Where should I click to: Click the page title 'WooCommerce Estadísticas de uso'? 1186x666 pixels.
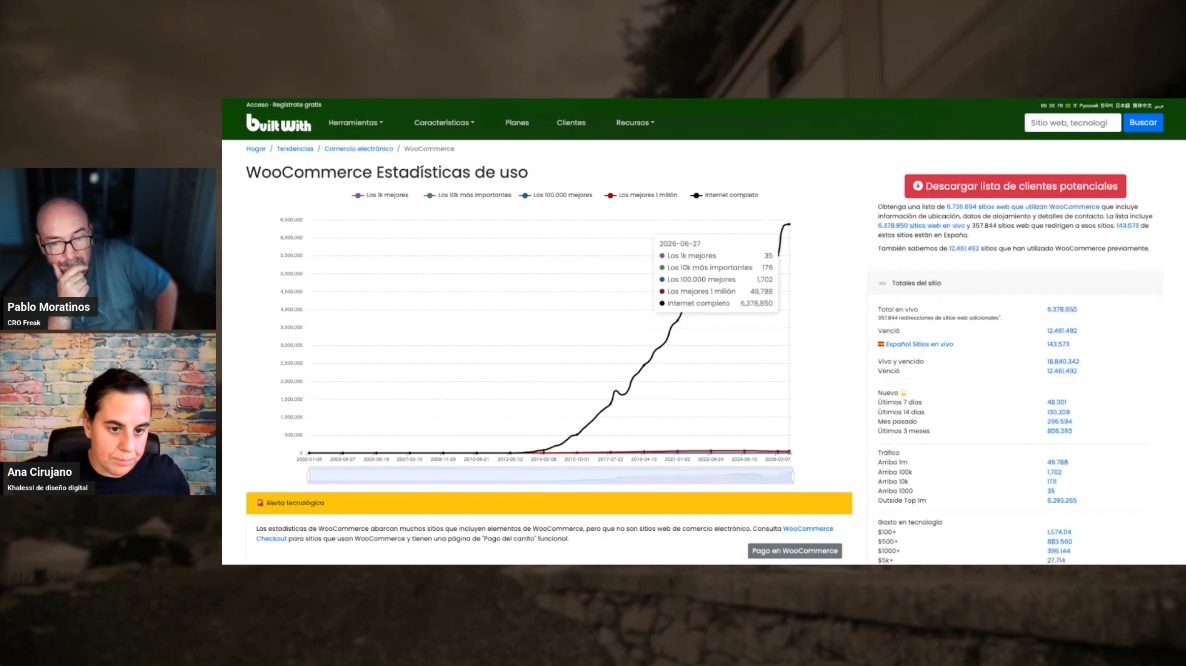point(387,172)
